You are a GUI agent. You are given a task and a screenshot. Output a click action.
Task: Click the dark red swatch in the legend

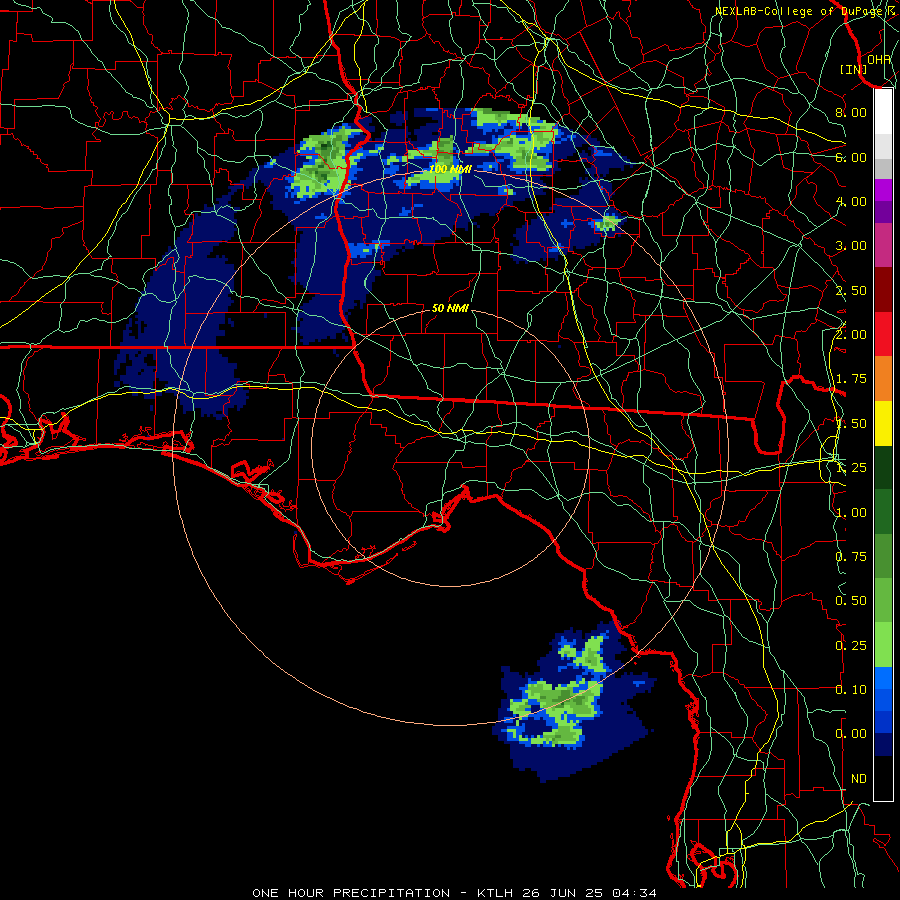pos(883,290)
